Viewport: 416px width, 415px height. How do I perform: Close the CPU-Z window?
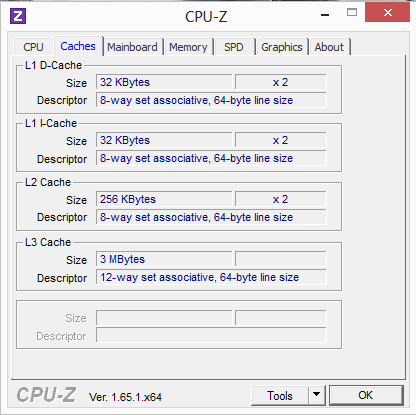pyautogui.click(x=387, y=13)
